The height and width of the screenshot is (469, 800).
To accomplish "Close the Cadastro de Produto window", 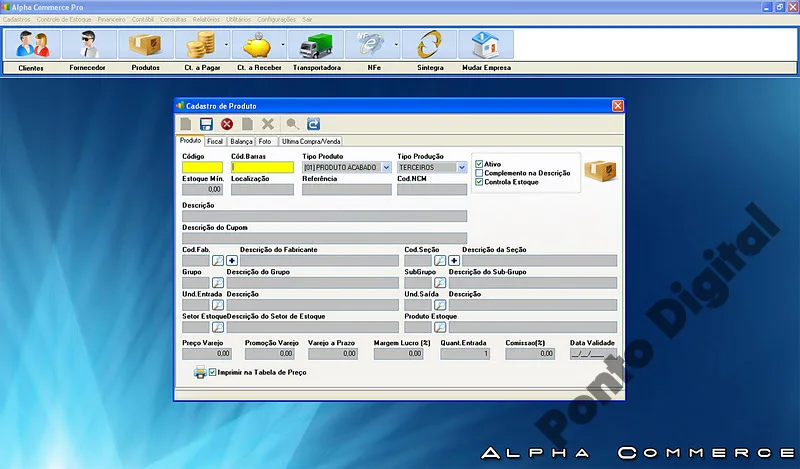I will (x=617, y=106).
